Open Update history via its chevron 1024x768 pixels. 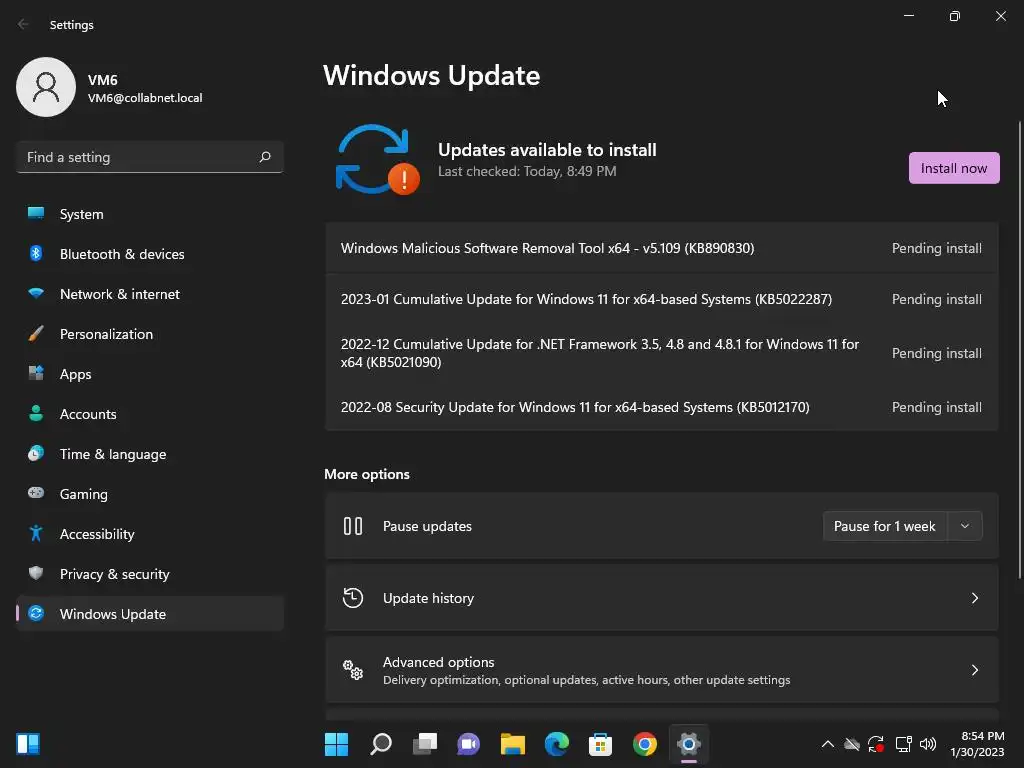click(974, 598)
